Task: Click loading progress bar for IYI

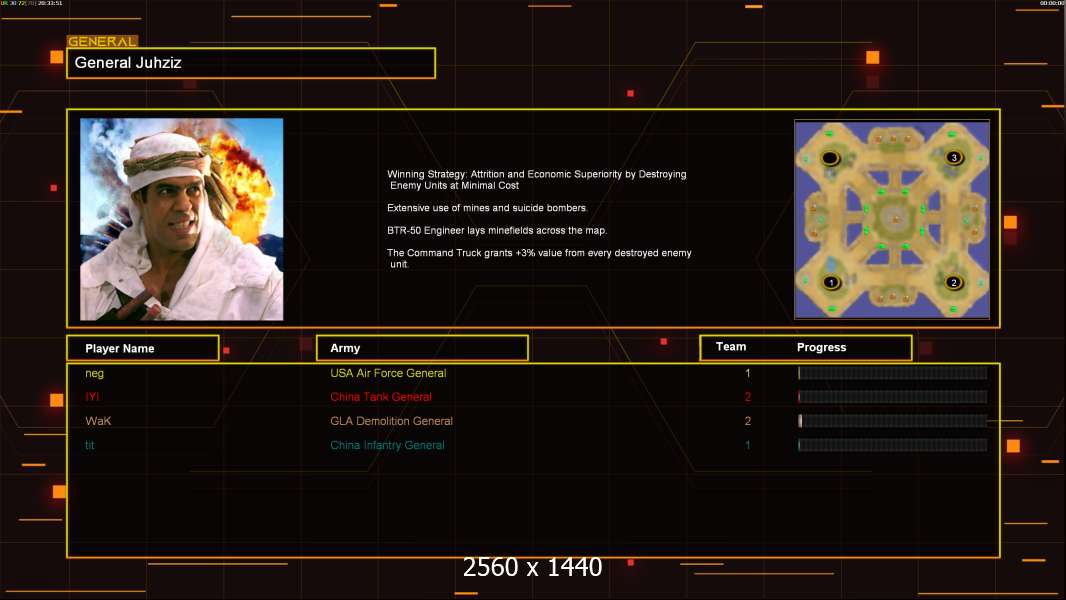Action: (x=893, y=397)
